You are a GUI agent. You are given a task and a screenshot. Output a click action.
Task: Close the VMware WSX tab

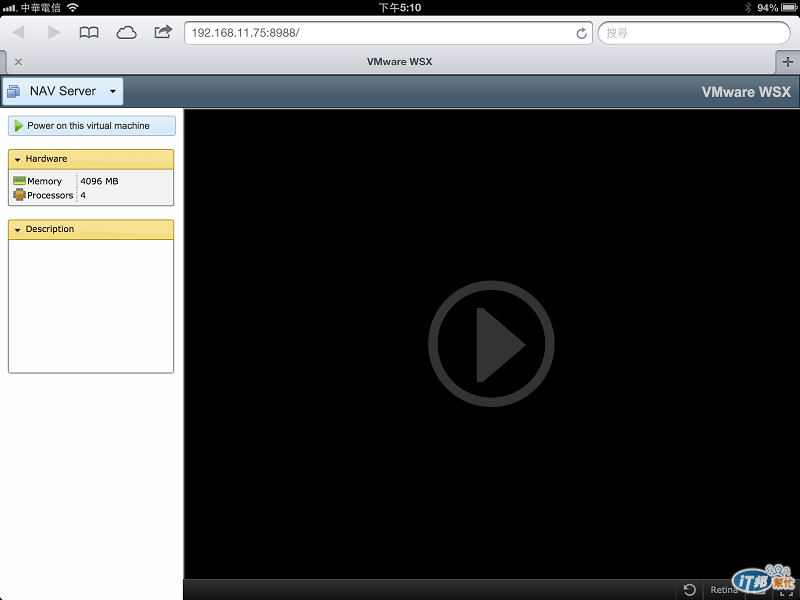click(18, 62)
